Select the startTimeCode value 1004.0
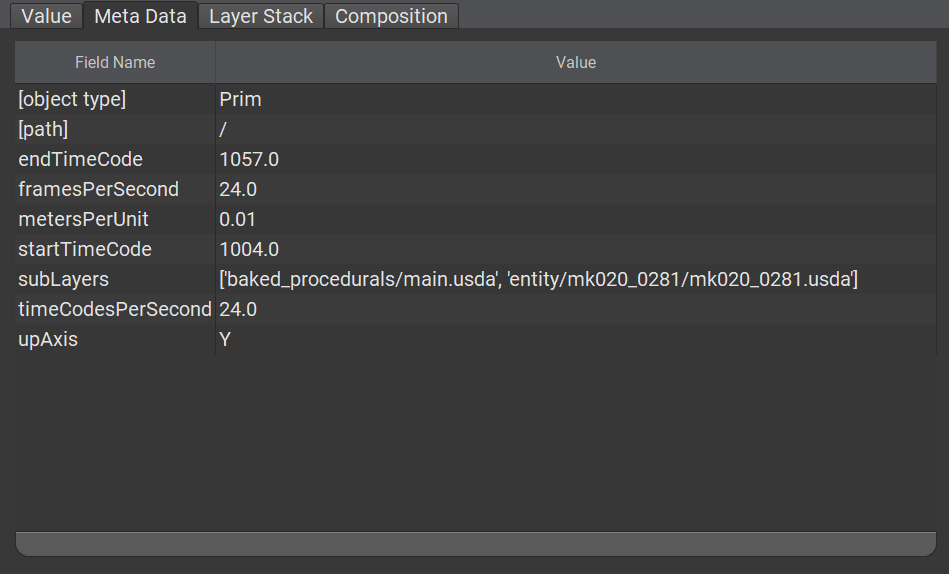Screen dimensions: 949x574 click(249, 249)
